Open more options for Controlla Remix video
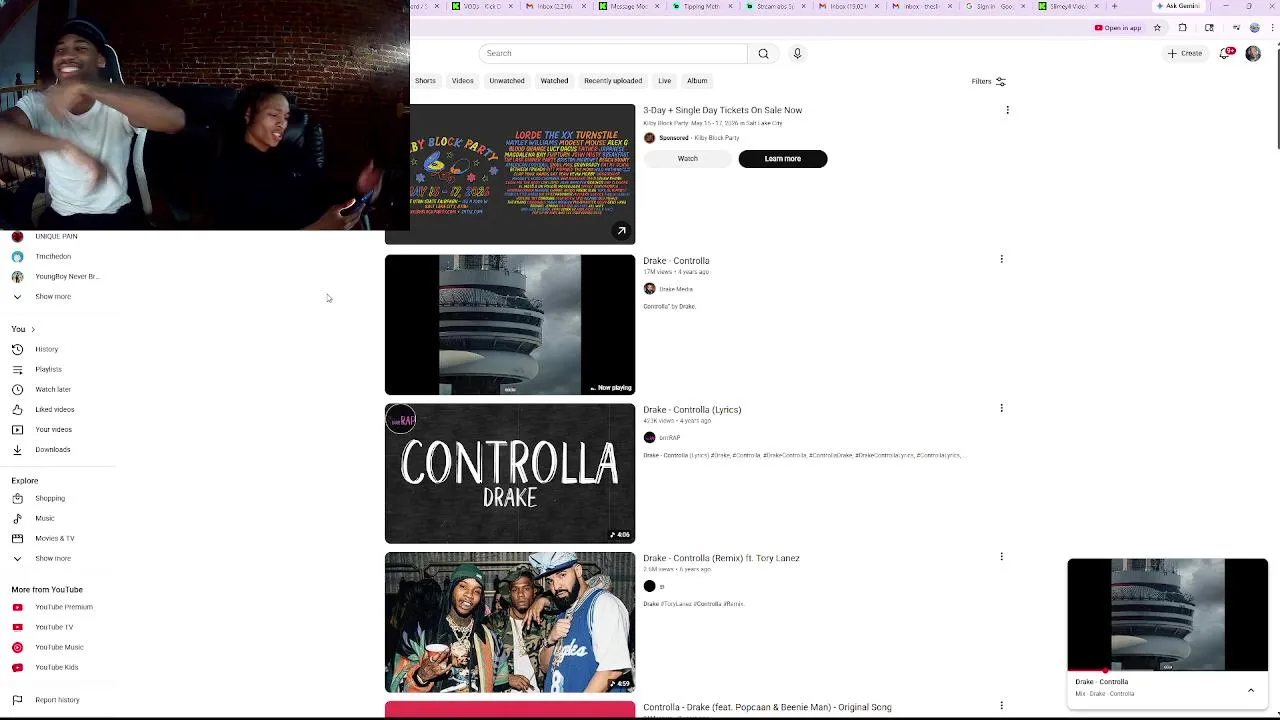Screen dimensions: 1280x720 point(1001,557)
